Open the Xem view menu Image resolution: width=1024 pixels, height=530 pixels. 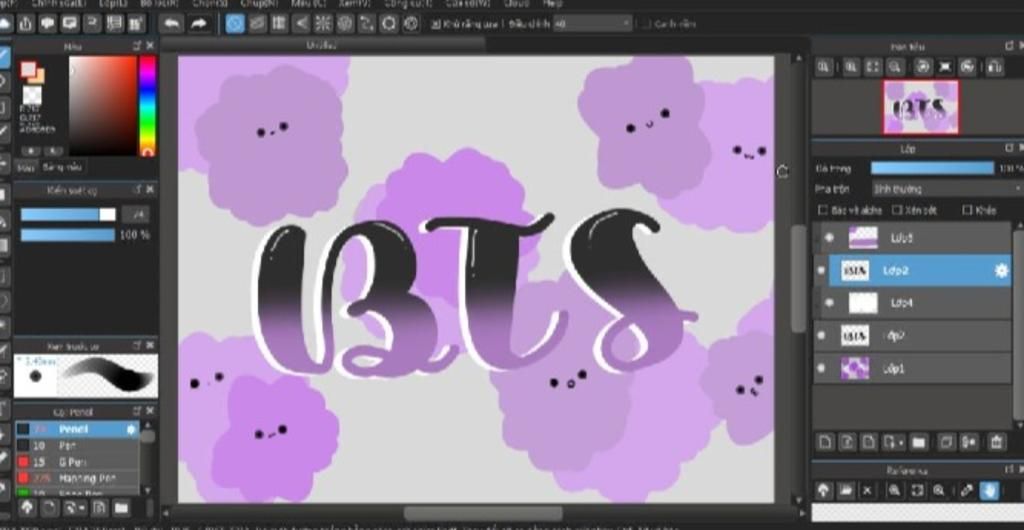355,3
